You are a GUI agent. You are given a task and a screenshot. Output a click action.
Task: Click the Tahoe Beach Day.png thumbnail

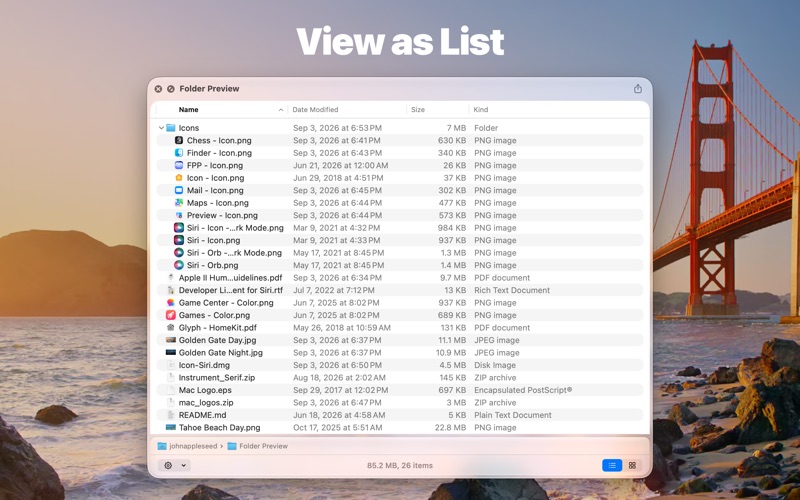171,428
